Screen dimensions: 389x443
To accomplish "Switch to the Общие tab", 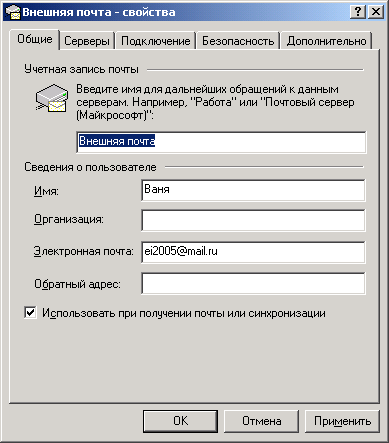I will (x=35, y=39).
